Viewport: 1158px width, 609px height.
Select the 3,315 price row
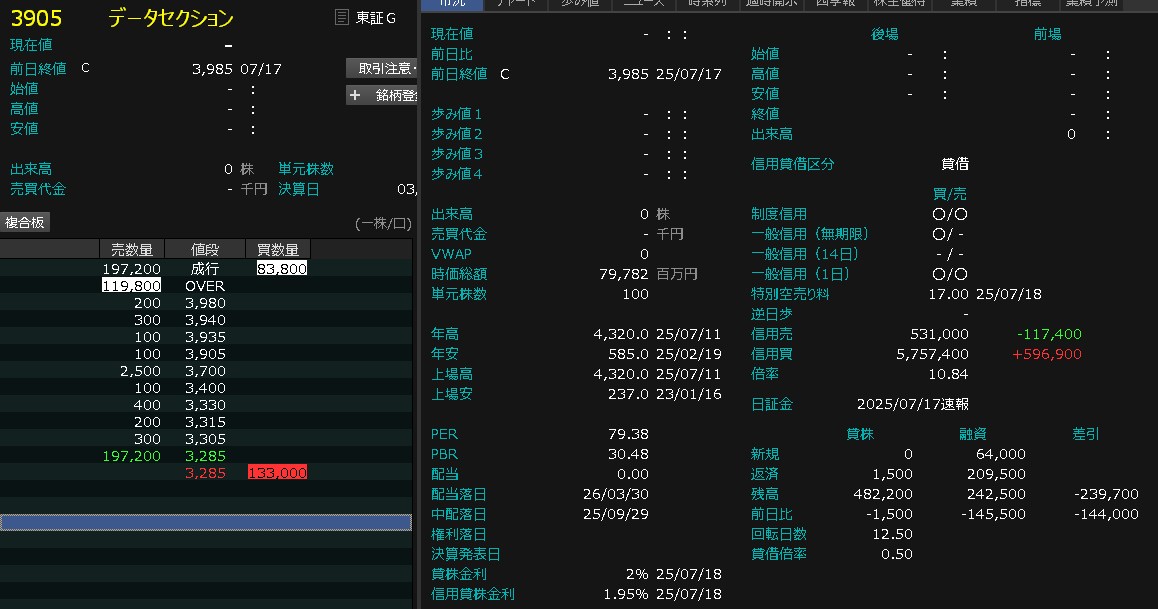point(206,422)
